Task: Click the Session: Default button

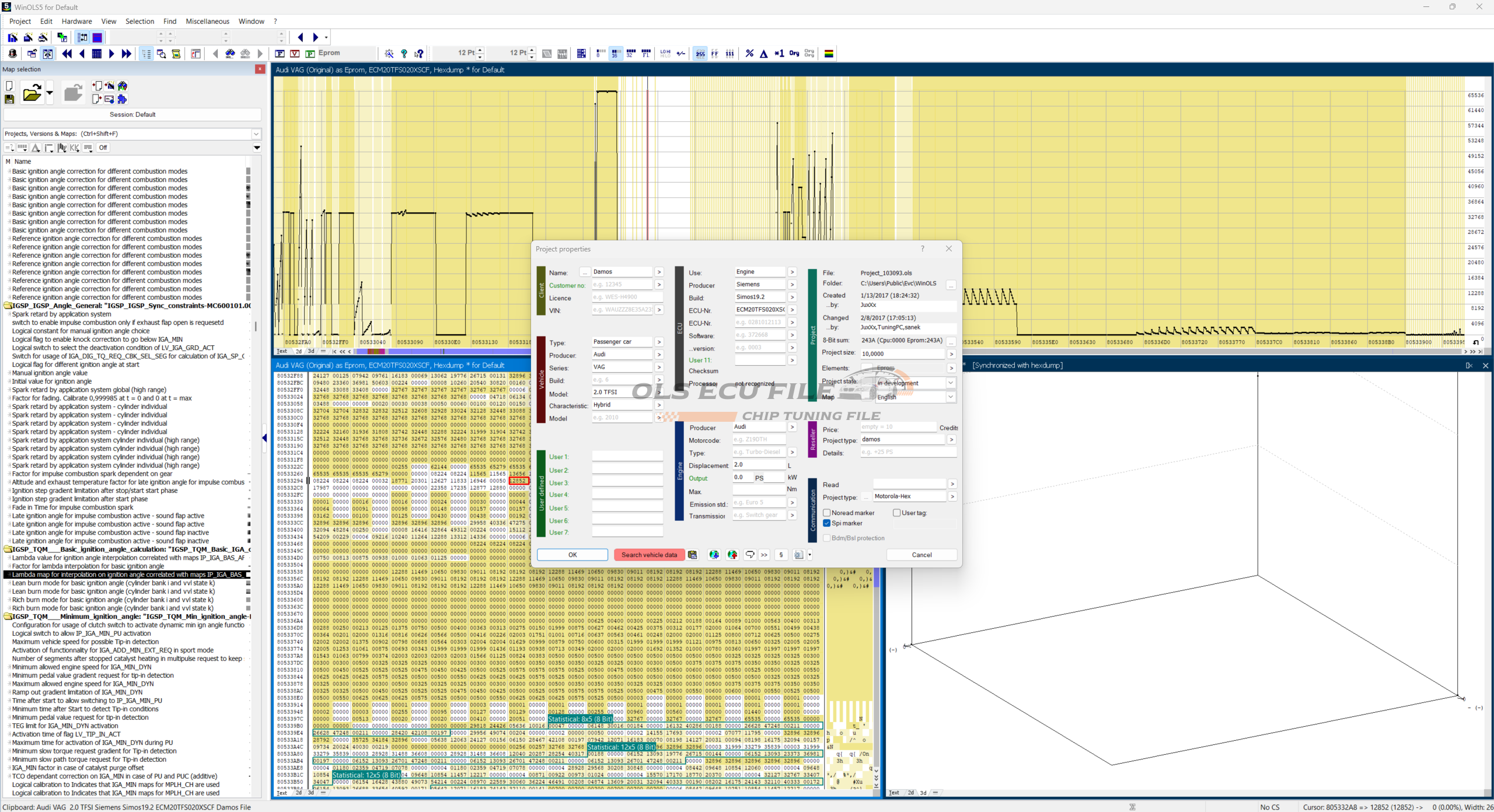Action: pos(132,114)
